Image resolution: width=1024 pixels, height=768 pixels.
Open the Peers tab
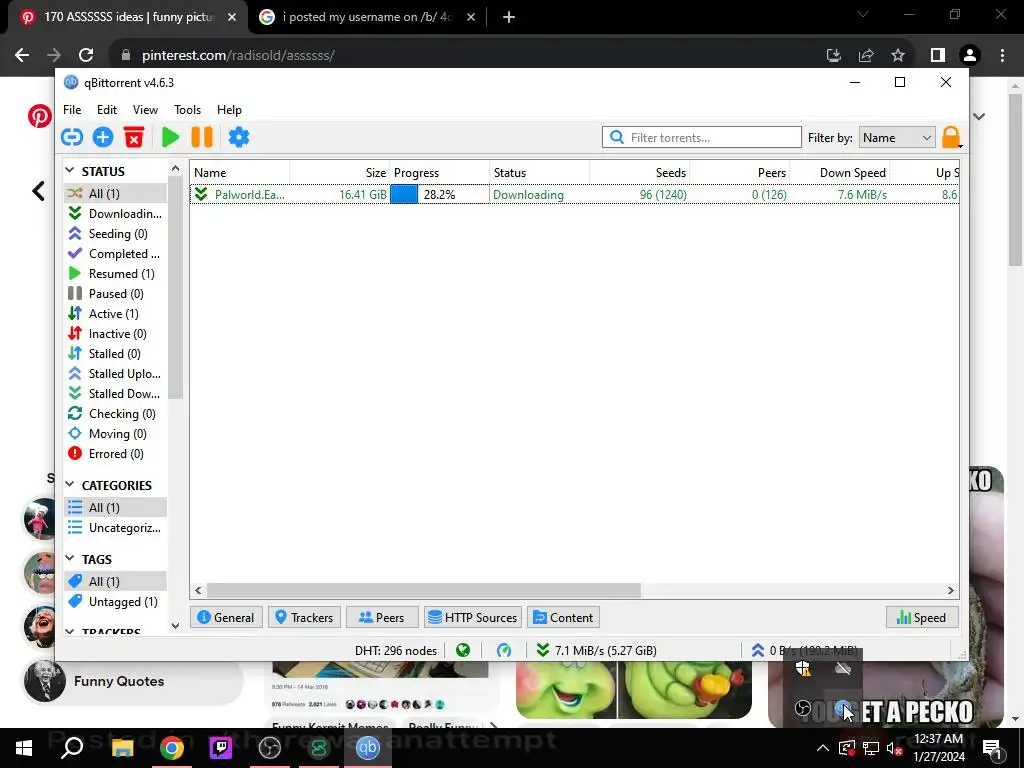pos(382,617)
